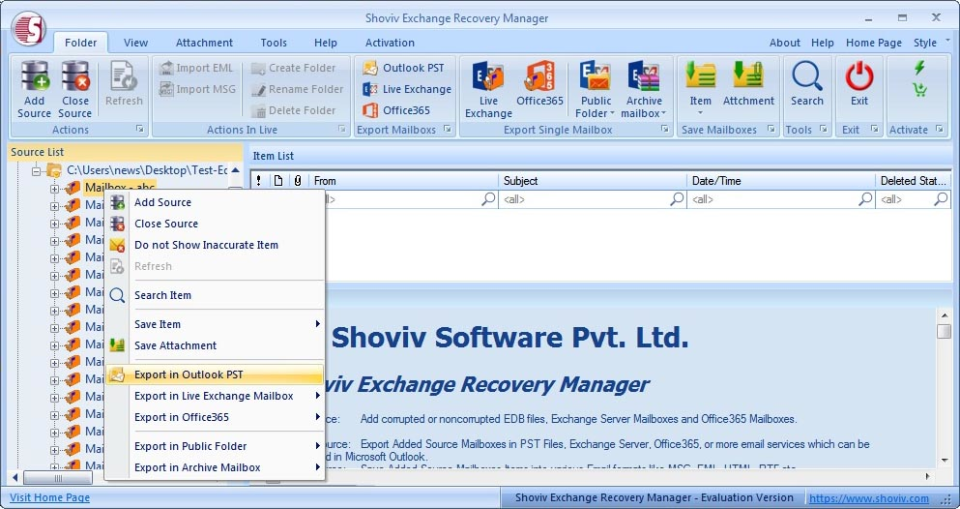Viewport: 960px width, 509px height.
Task: Click the green shopping cart icon
Action: pyautogui.click(x=919, y=90)
